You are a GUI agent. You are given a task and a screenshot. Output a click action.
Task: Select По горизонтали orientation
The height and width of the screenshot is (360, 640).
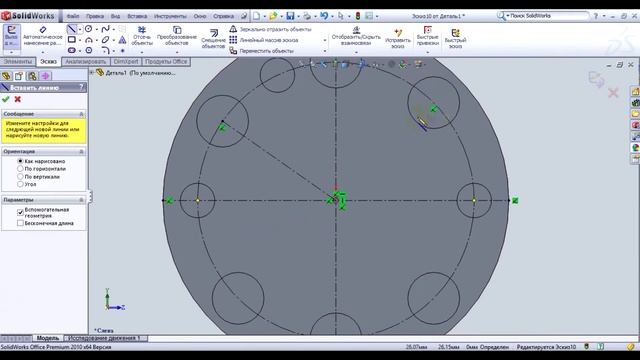click(20, 169)
